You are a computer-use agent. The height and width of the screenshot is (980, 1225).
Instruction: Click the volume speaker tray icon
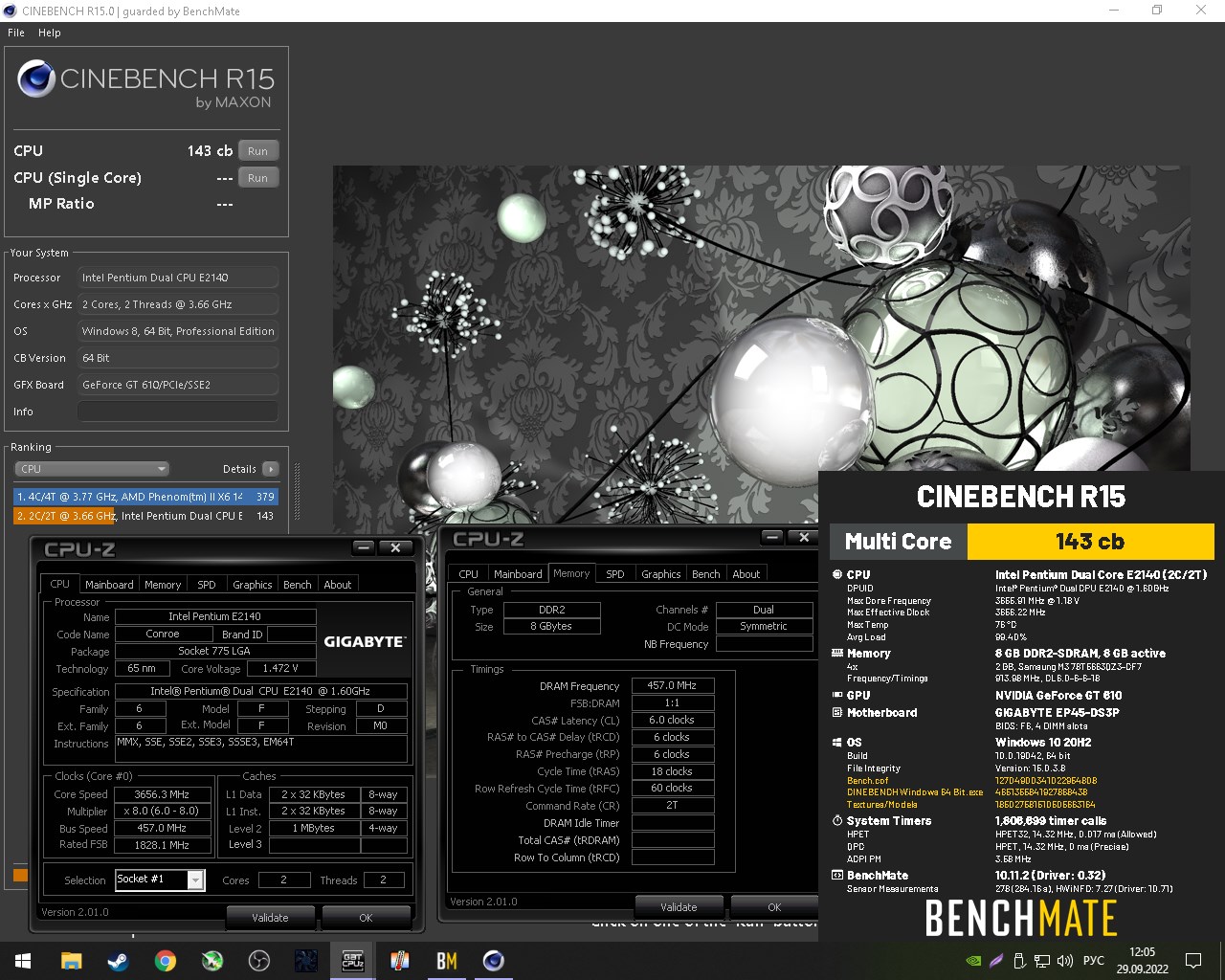coord(1065,961)
